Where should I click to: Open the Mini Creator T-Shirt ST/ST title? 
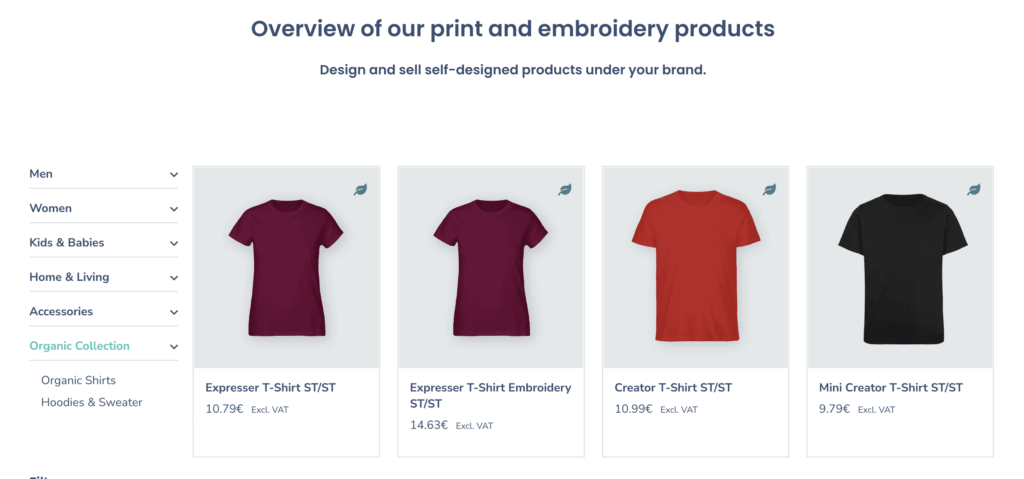[891, 388]
